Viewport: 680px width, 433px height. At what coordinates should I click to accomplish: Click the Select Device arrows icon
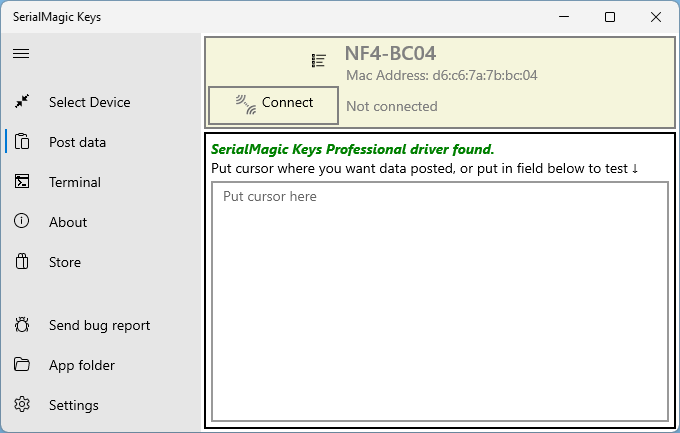pyautogui.click(x=22, y=102)
